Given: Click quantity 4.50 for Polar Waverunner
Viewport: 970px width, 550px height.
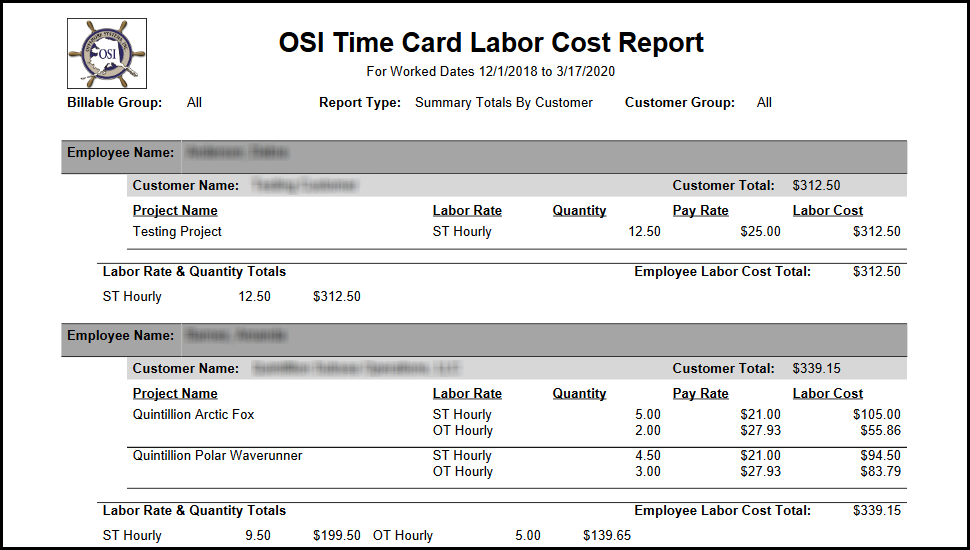Looking at the screenshot, I should point(648,455).
